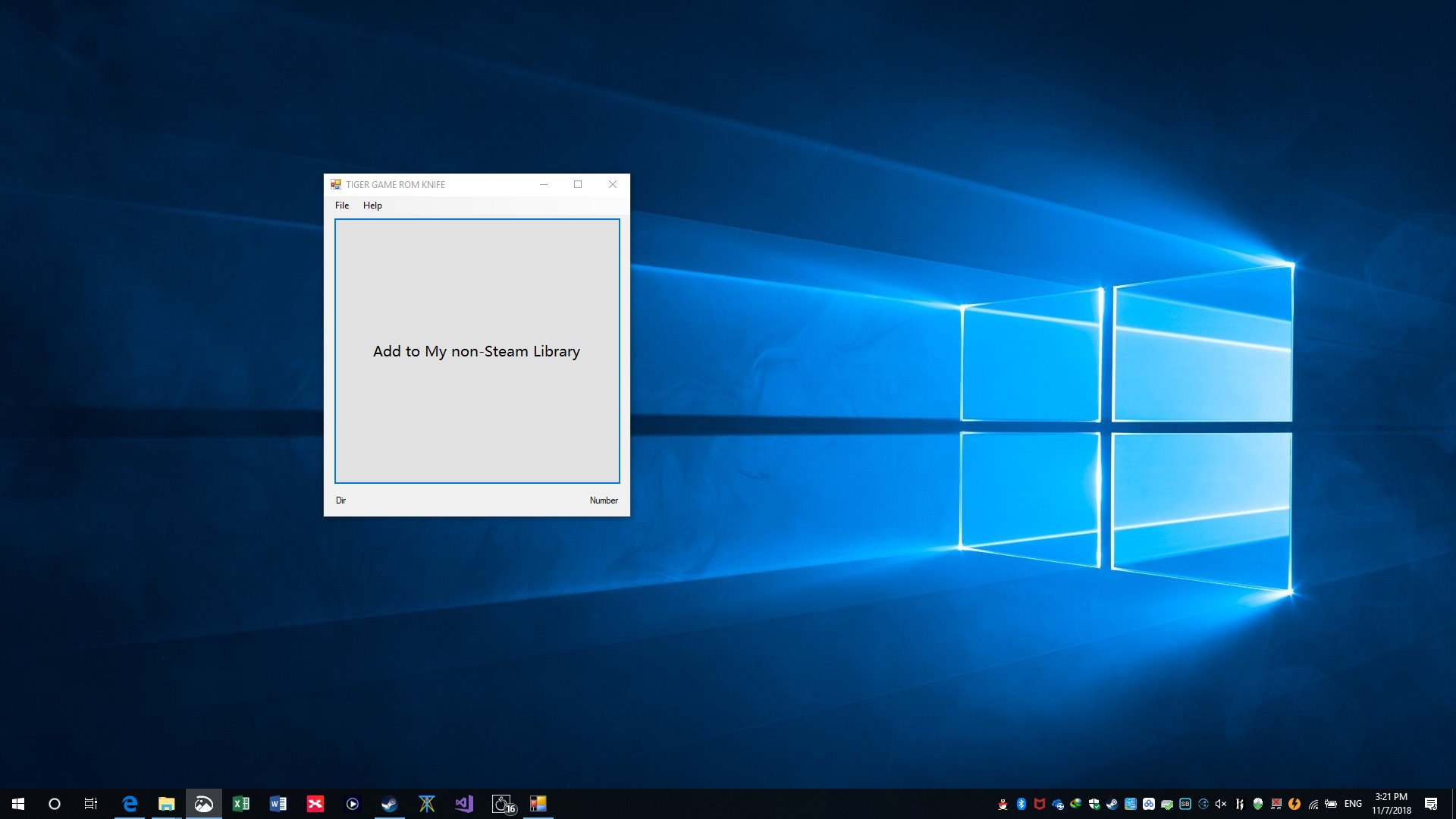Image resolution: width=1456 pixels, height=819 pixels.
Task: Open Cortana search
Action: [54, 803]
